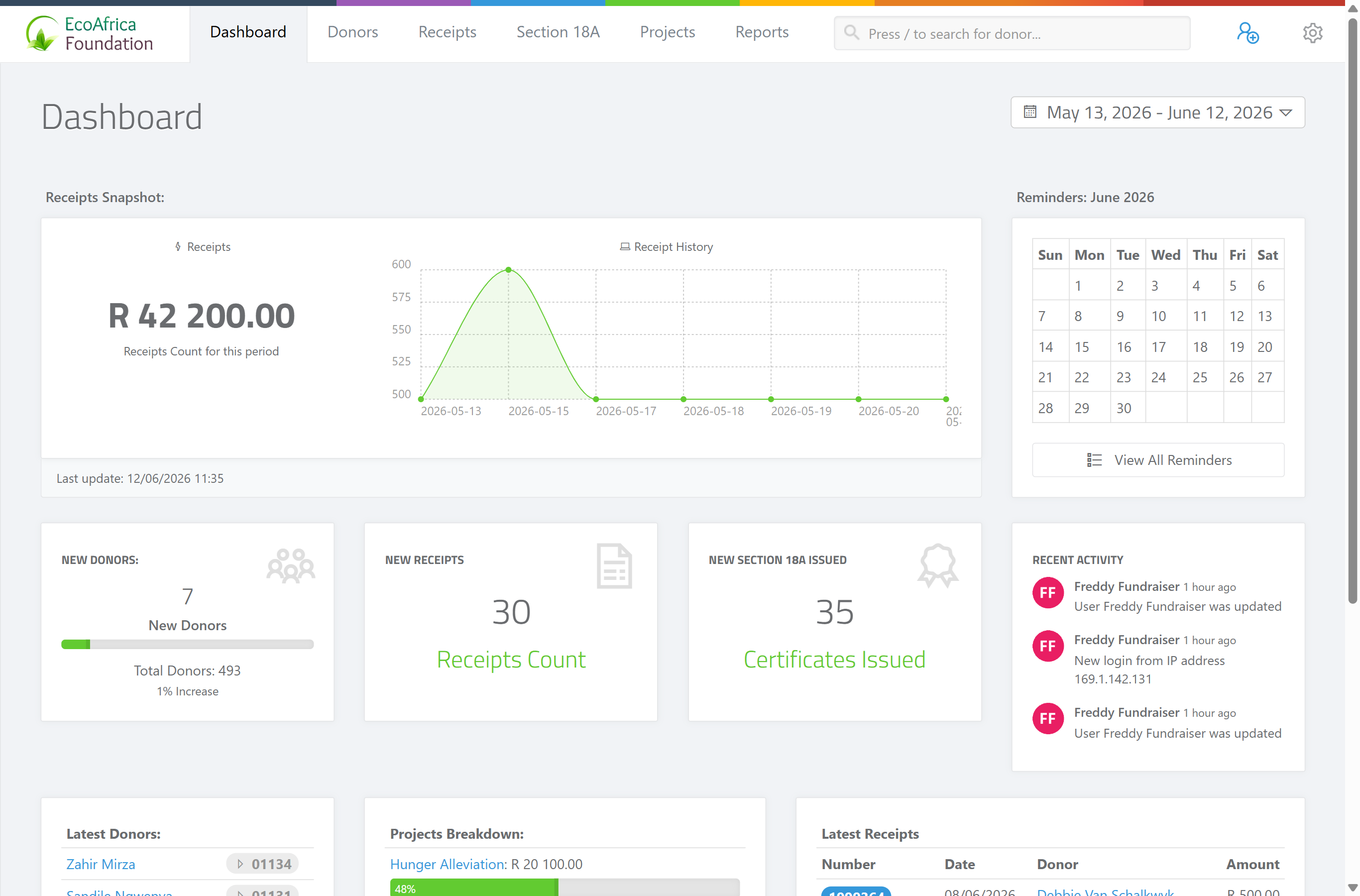The image size is (1360, 896).
Task: Click the R 42 200.00 receipts total
Action: point(201,316)
